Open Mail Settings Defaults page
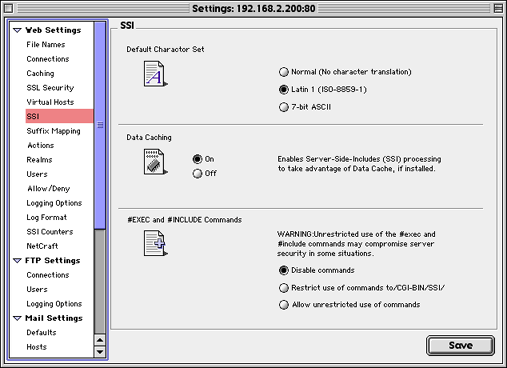The height and width of the screenshot is (368, 507). point(41,332)
